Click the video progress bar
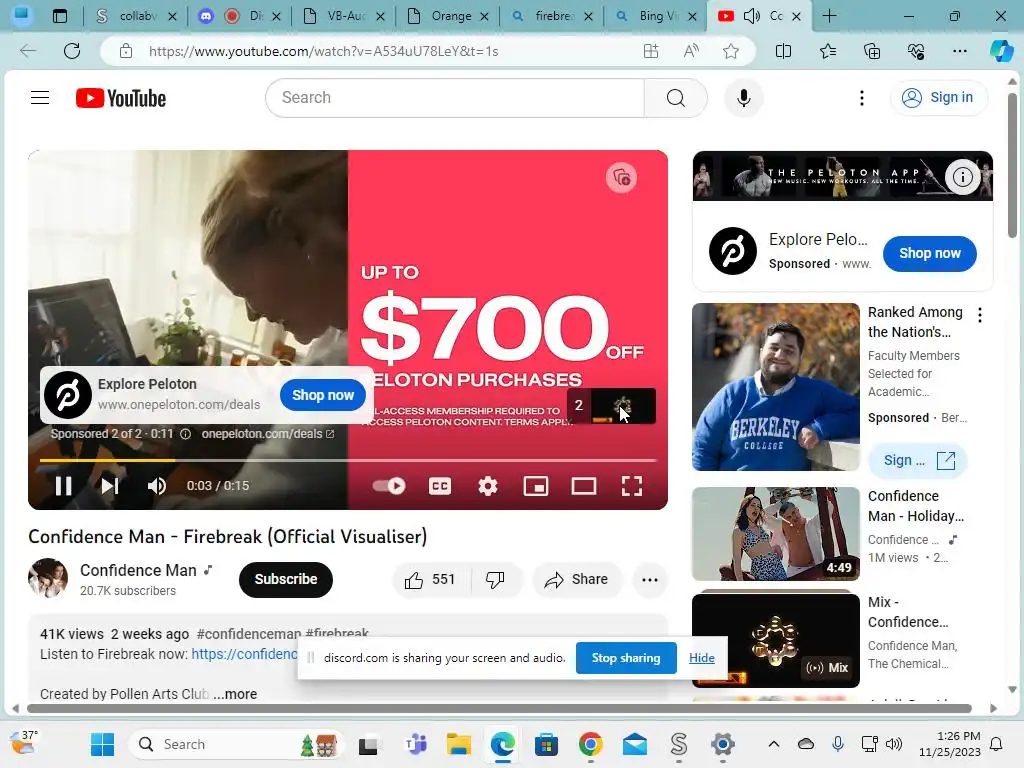 coord(347,460)
